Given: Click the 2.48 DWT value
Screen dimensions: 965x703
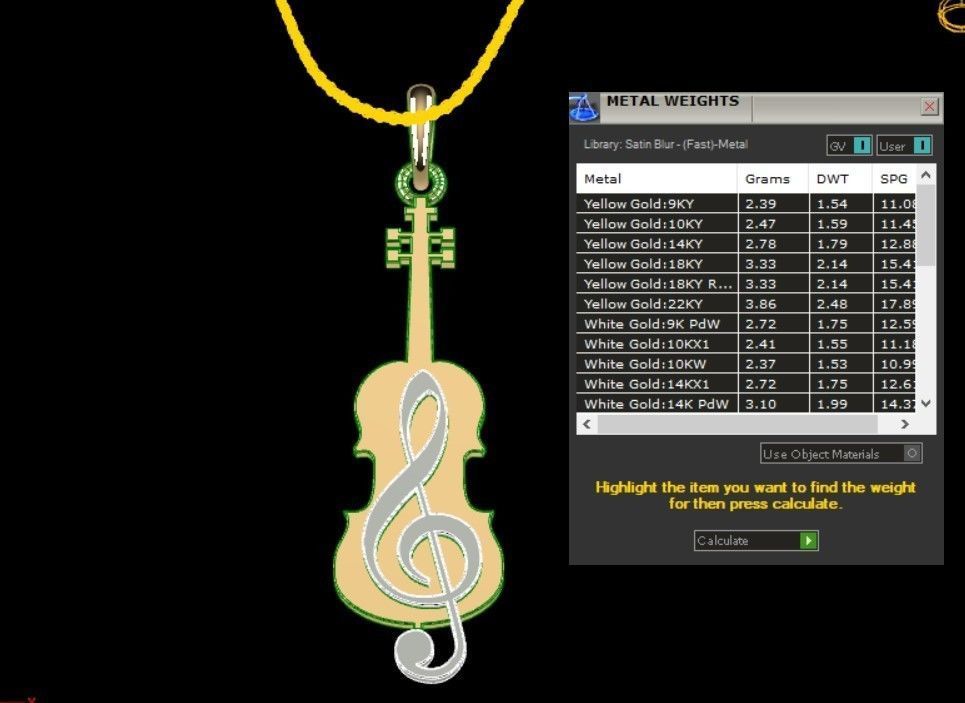Looking at the screenshot, I should (832, 304).
